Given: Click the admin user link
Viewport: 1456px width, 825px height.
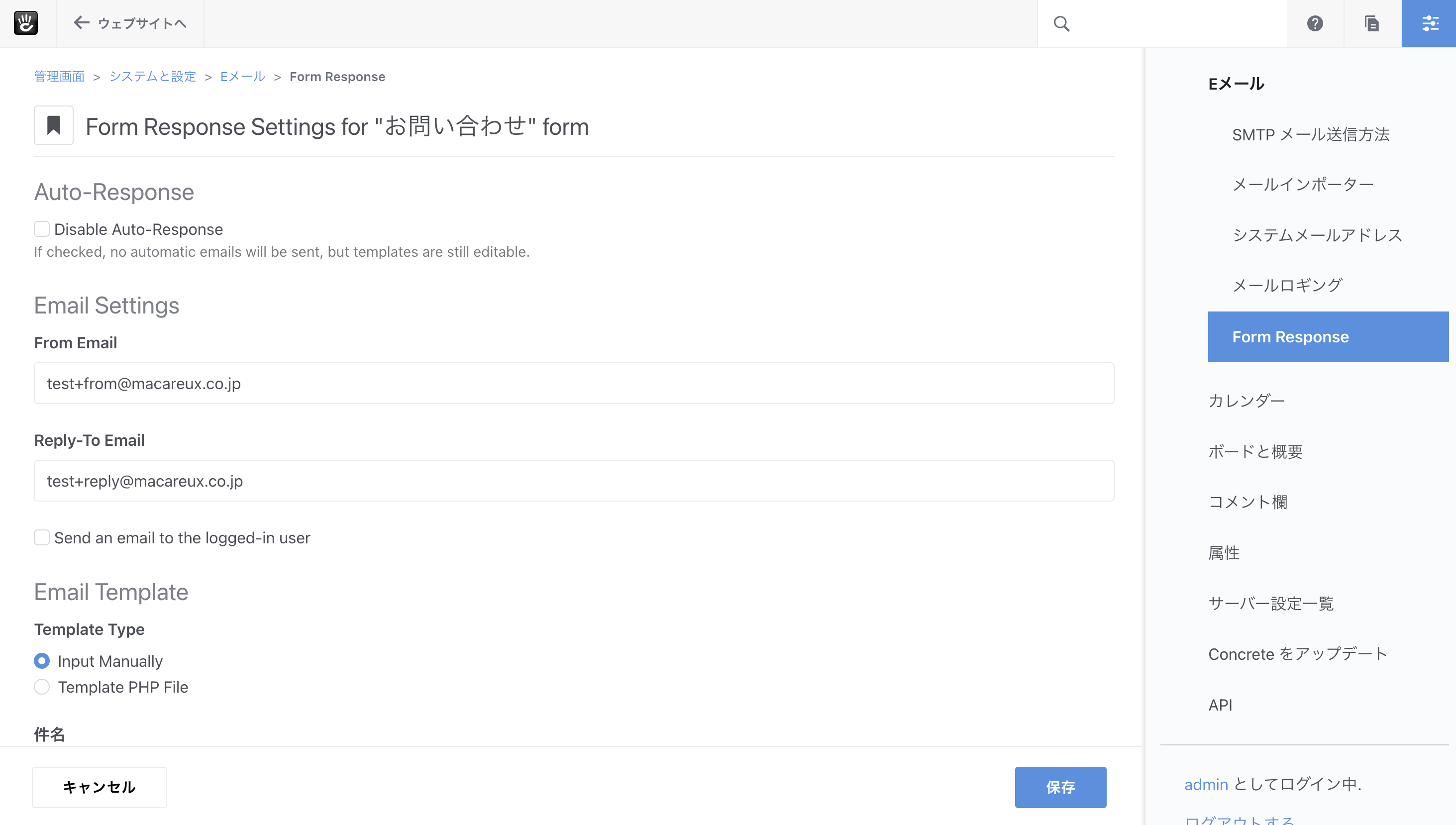Looking at the screenshot, I should pos(1206,784).
